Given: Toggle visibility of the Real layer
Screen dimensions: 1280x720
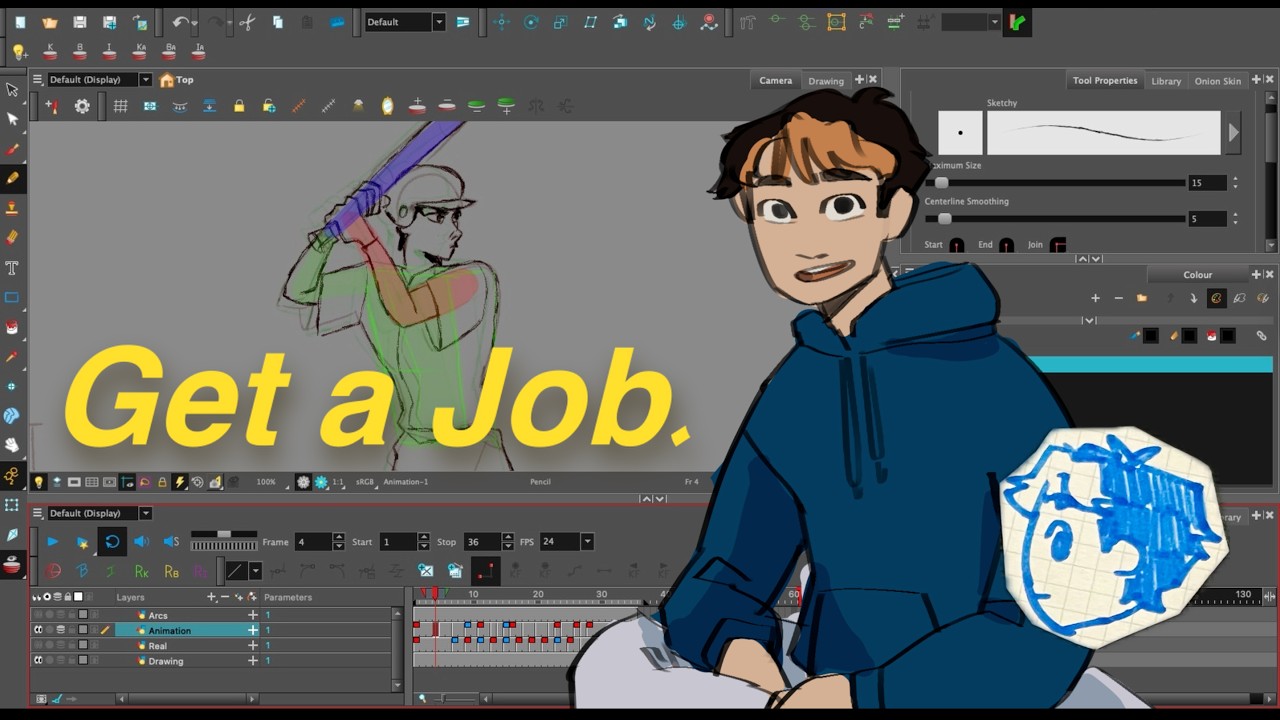Looking at the screenshot, I should 38,646.
